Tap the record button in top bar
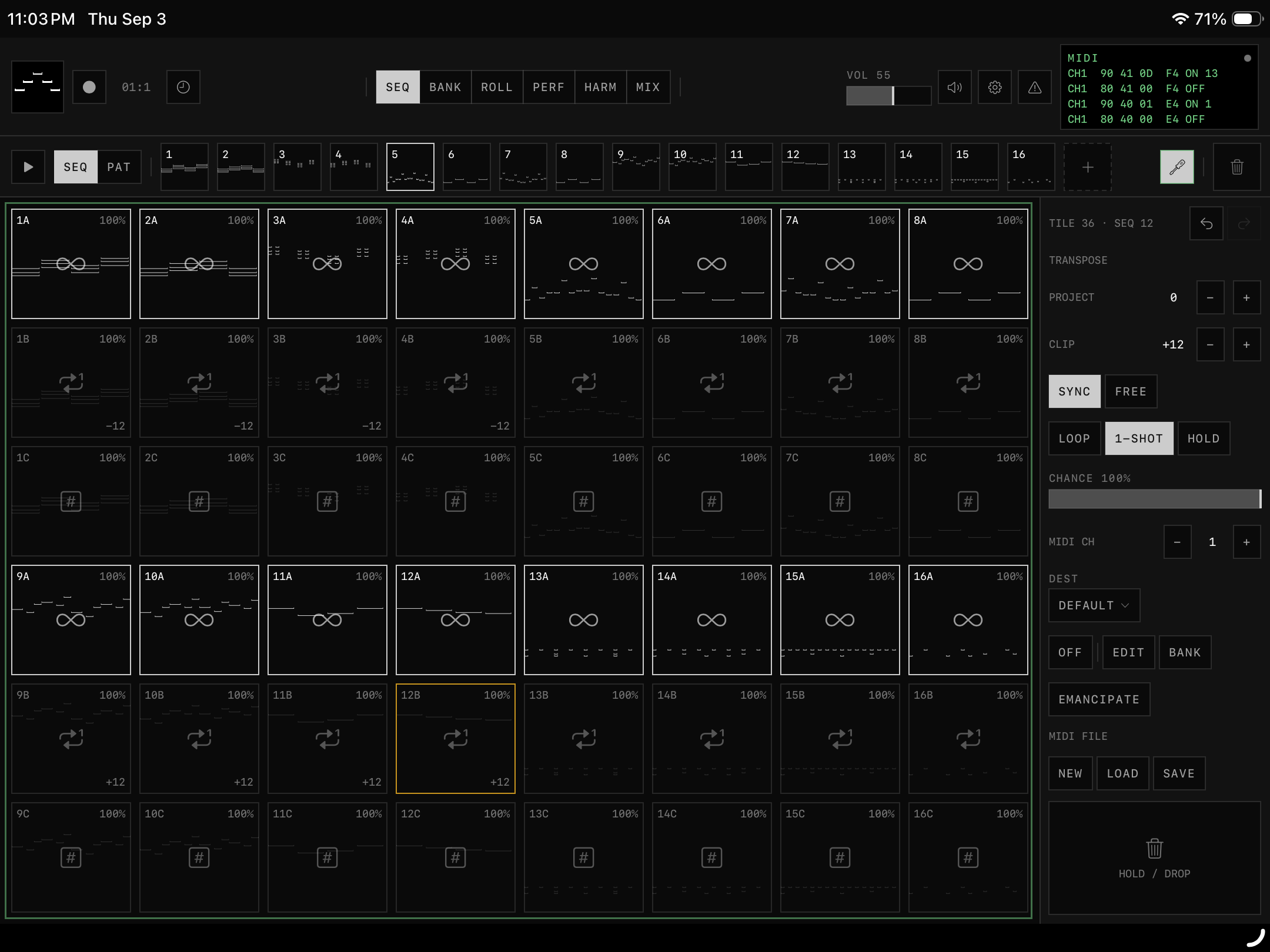This screenshot has height=952, width=1270. click(x=89, y=87)
